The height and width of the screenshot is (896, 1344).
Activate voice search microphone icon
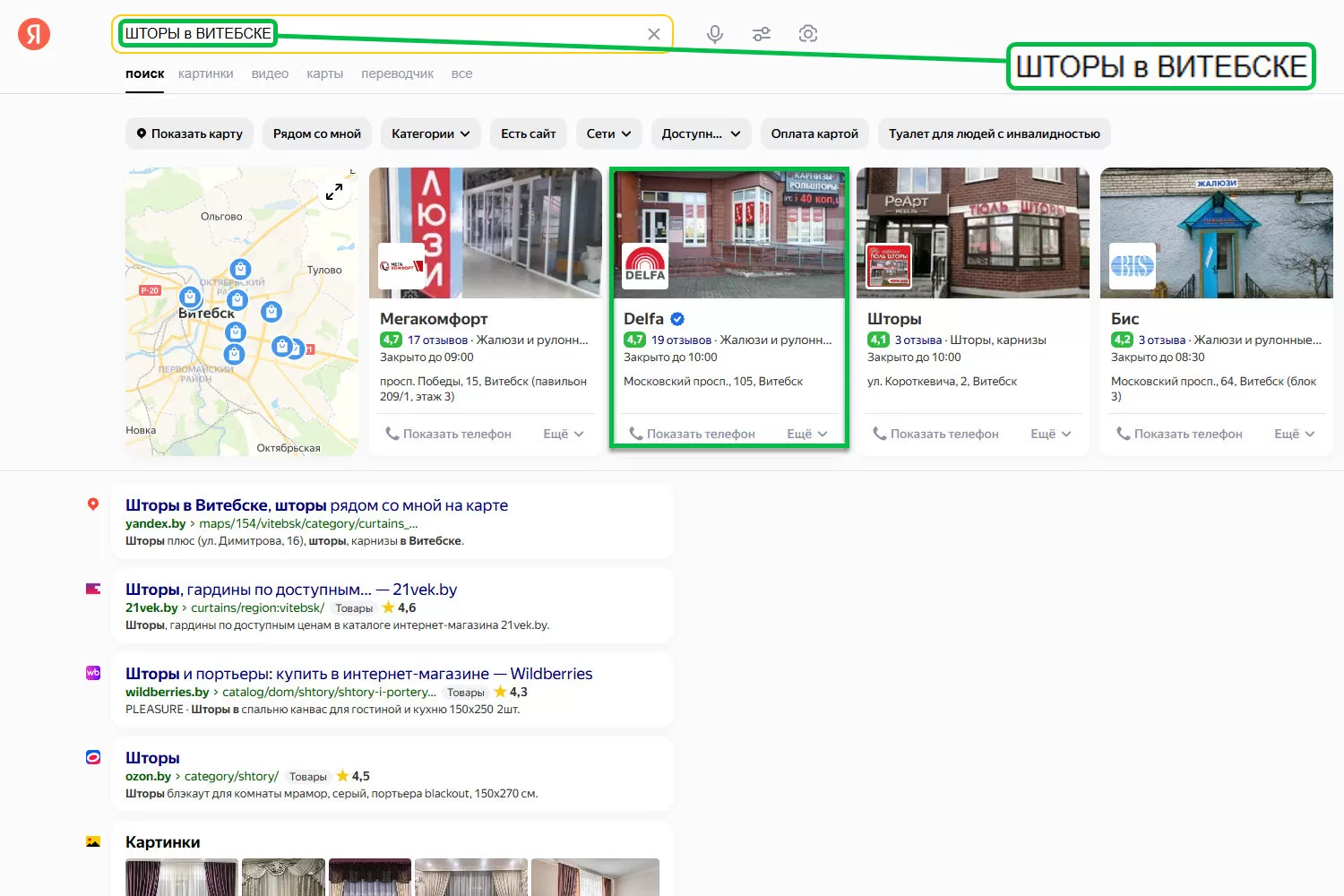[x=714, y=34]
